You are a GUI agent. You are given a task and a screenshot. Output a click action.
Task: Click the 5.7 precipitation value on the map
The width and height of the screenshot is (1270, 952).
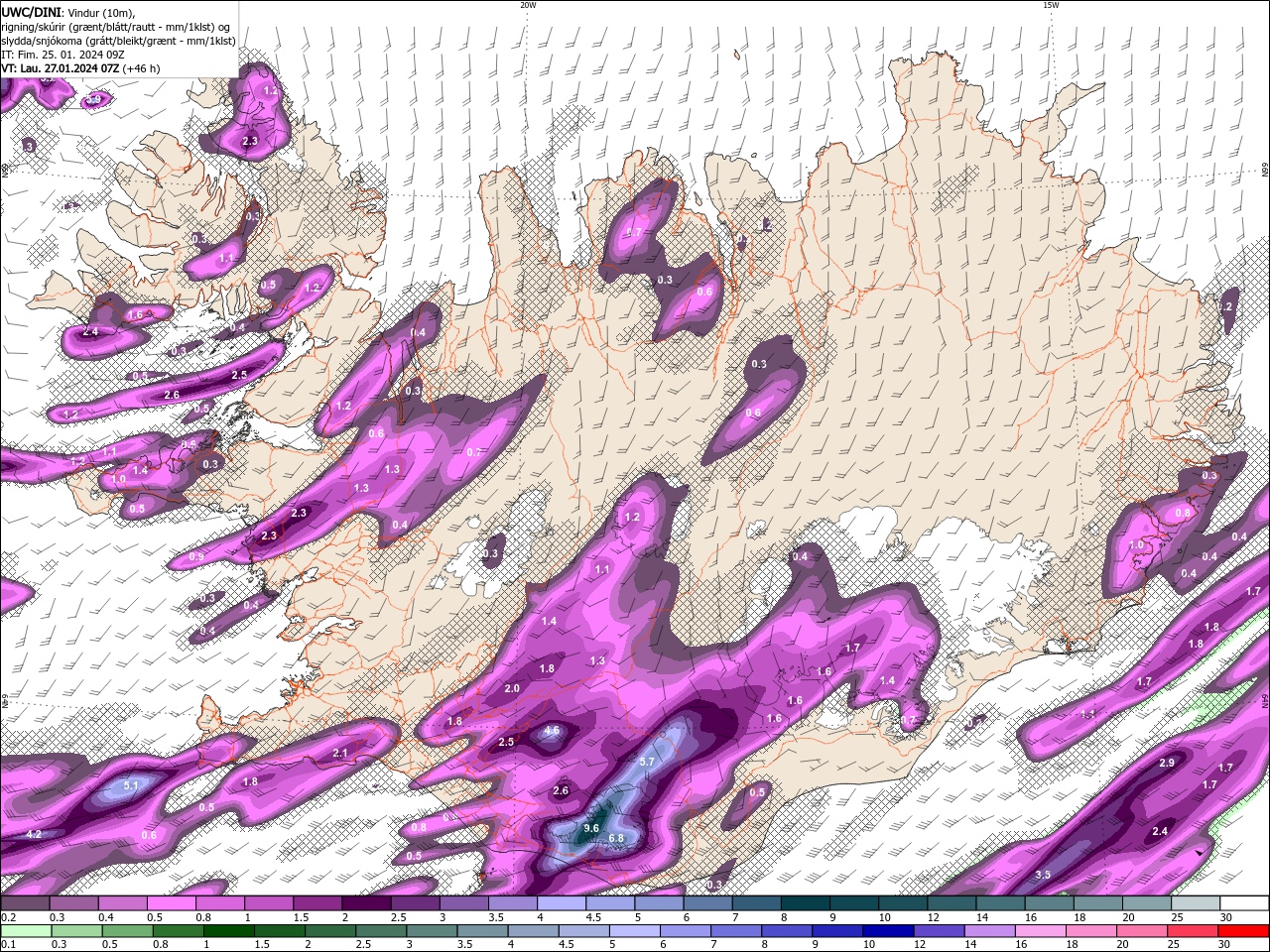point(647,762)
